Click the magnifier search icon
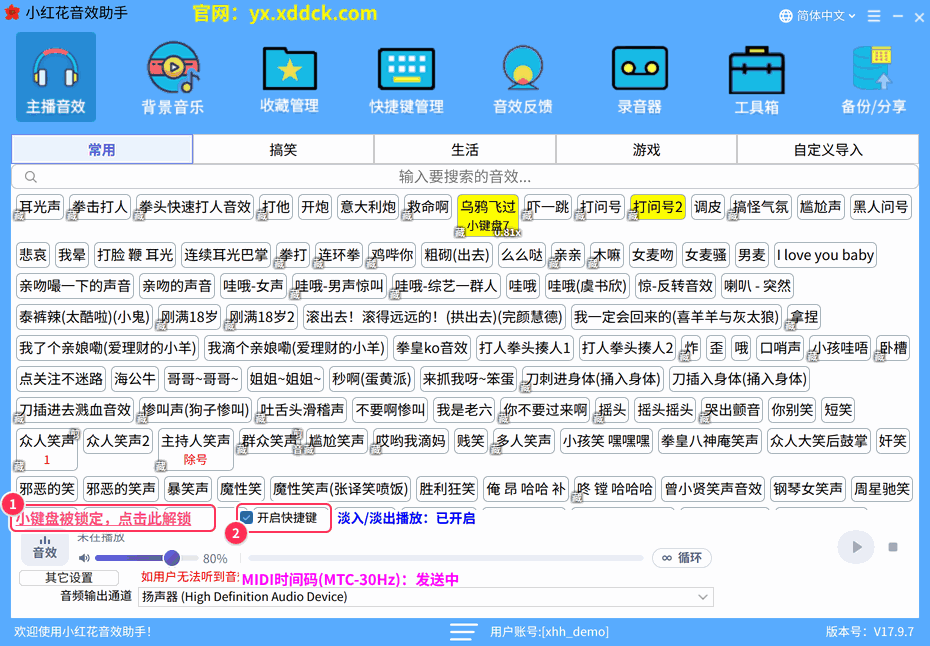930x646 pixels. coord(31,177)
